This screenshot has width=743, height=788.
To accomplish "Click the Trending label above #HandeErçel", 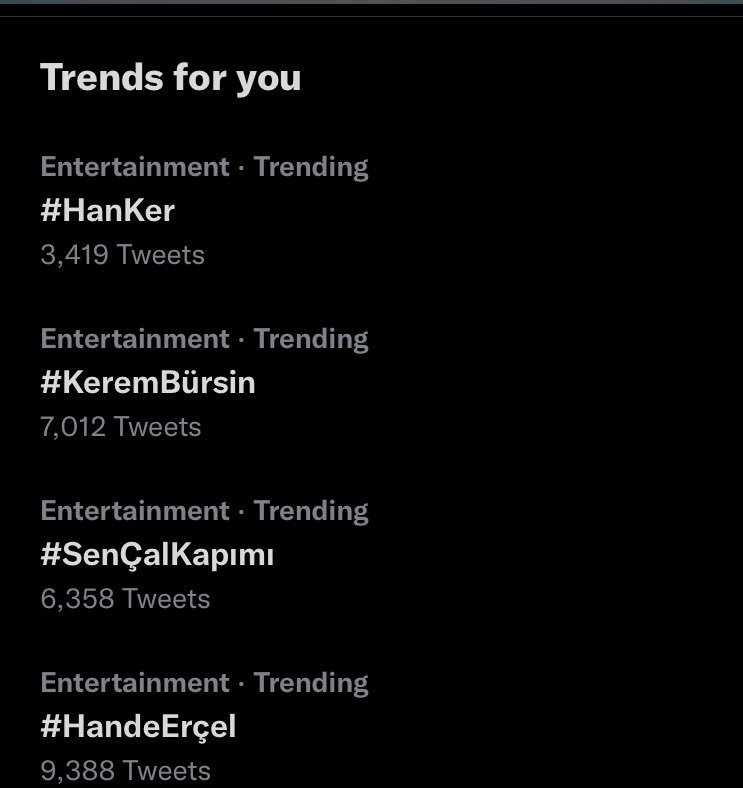I will [311, 683].
